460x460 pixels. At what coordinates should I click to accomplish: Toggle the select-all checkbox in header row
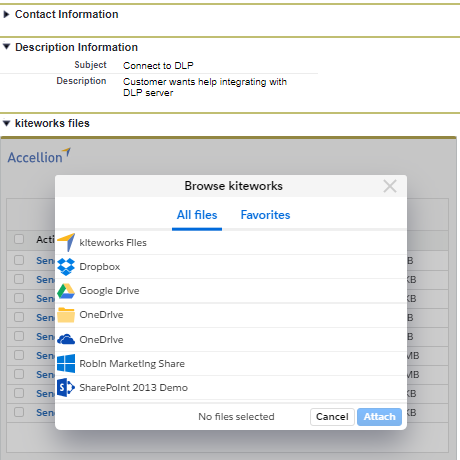point(19,239)
